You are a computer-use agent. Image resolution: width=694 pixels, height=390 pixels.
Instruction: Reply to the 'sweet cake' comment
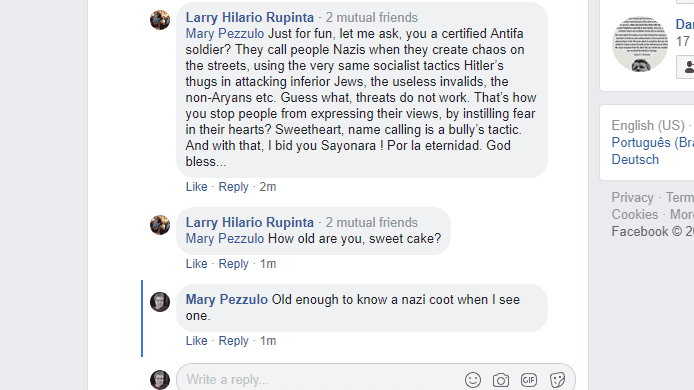[233, 264]
